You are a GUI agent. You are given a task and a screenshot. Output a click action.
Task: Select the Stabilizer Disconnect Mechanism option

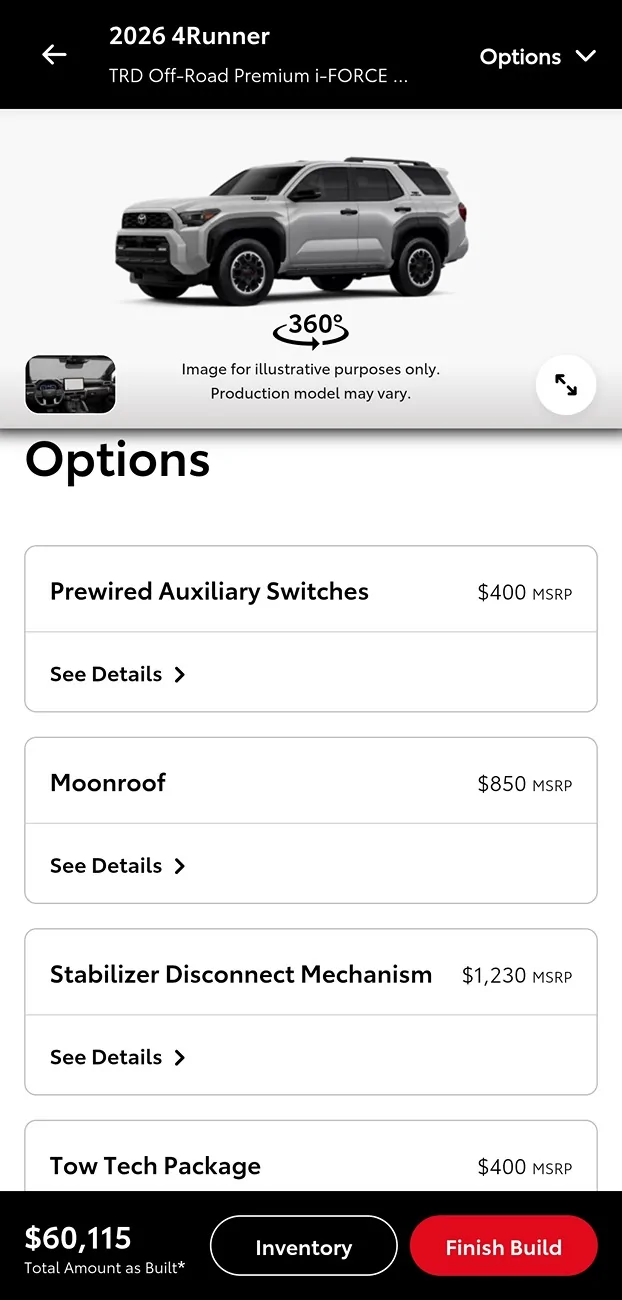click(x=311, y=973)
